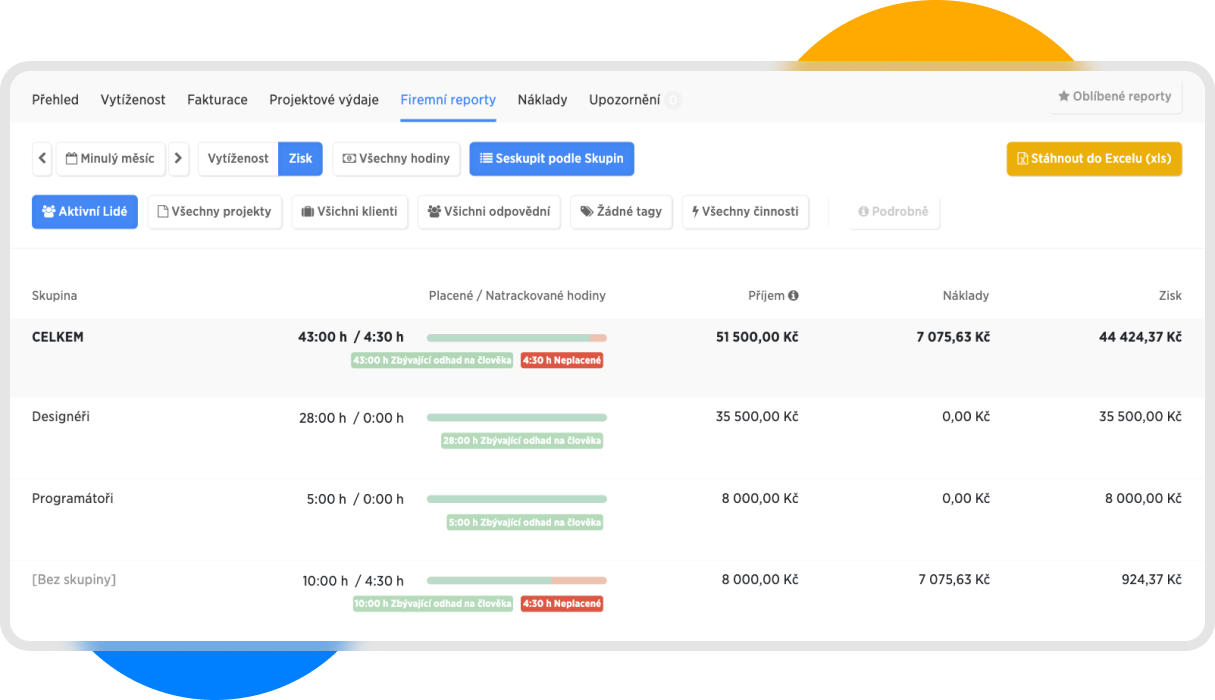Go to the Fakturace tab
Viewport: 1215px width, 700px height.
pos(217,100)
